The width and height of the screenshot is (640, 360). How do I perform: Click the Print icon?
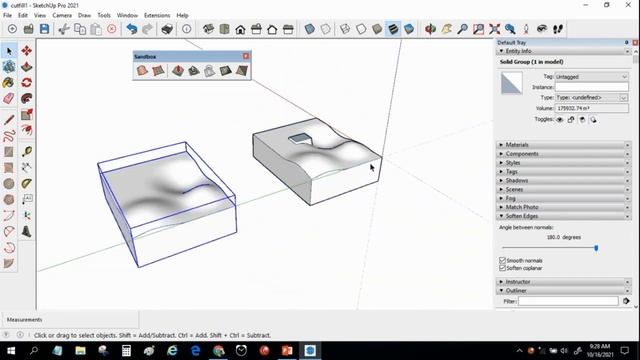pos(167,29)
